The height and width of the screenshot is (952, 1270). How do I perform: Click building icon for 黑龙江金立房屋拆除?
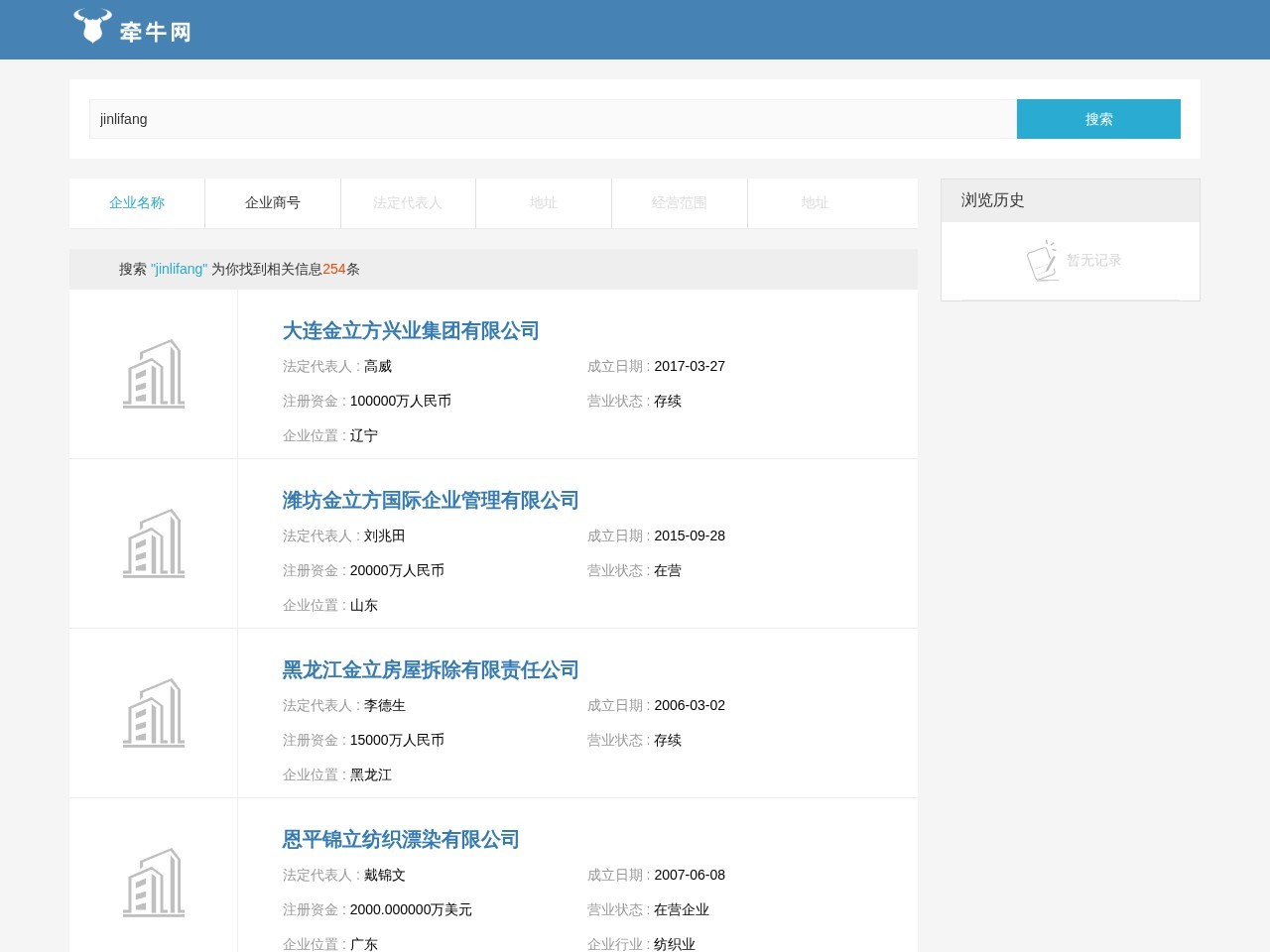coord(154,713)
